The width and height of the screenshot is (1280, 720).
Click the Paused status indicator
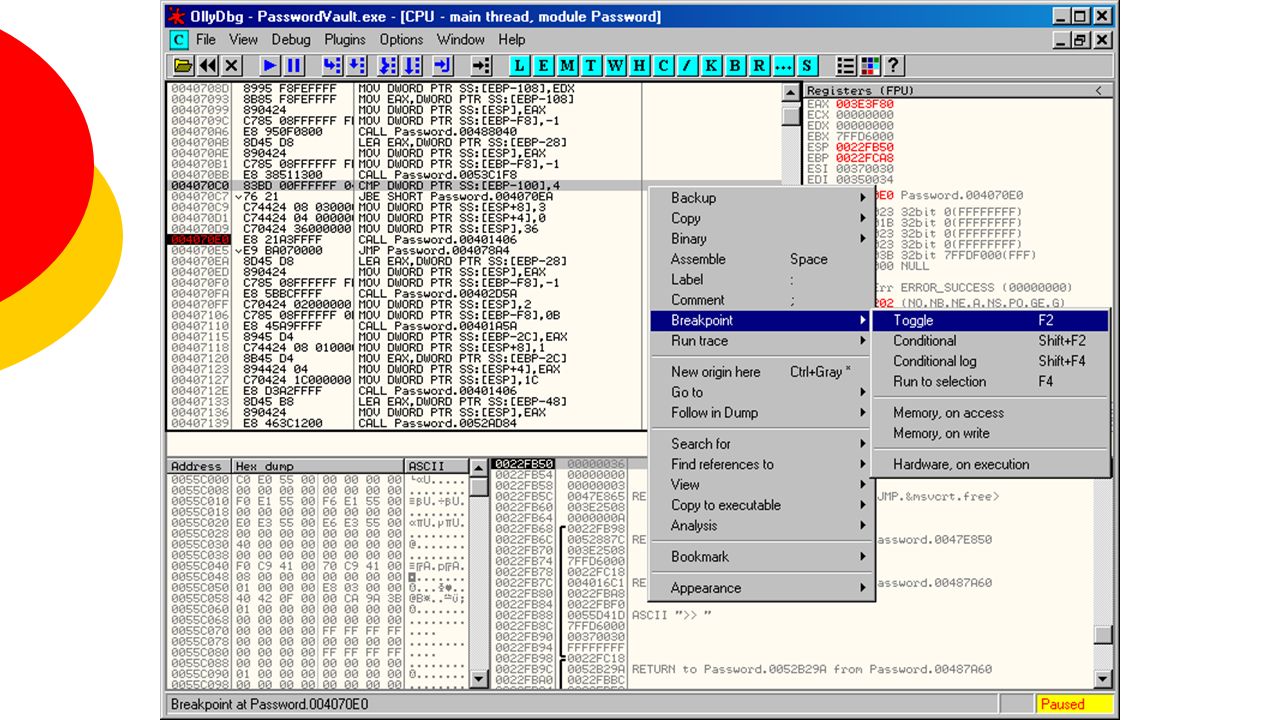(1073, 704)
